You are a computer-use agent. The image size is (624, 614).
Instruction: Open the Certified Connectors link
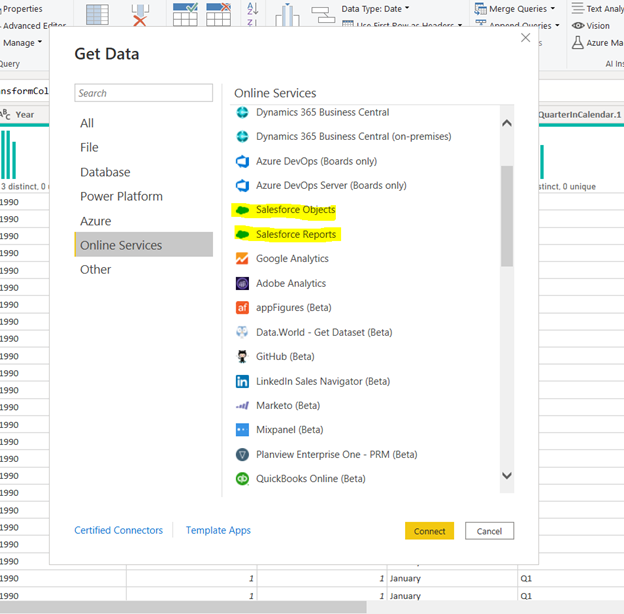(x=118, y=530)
